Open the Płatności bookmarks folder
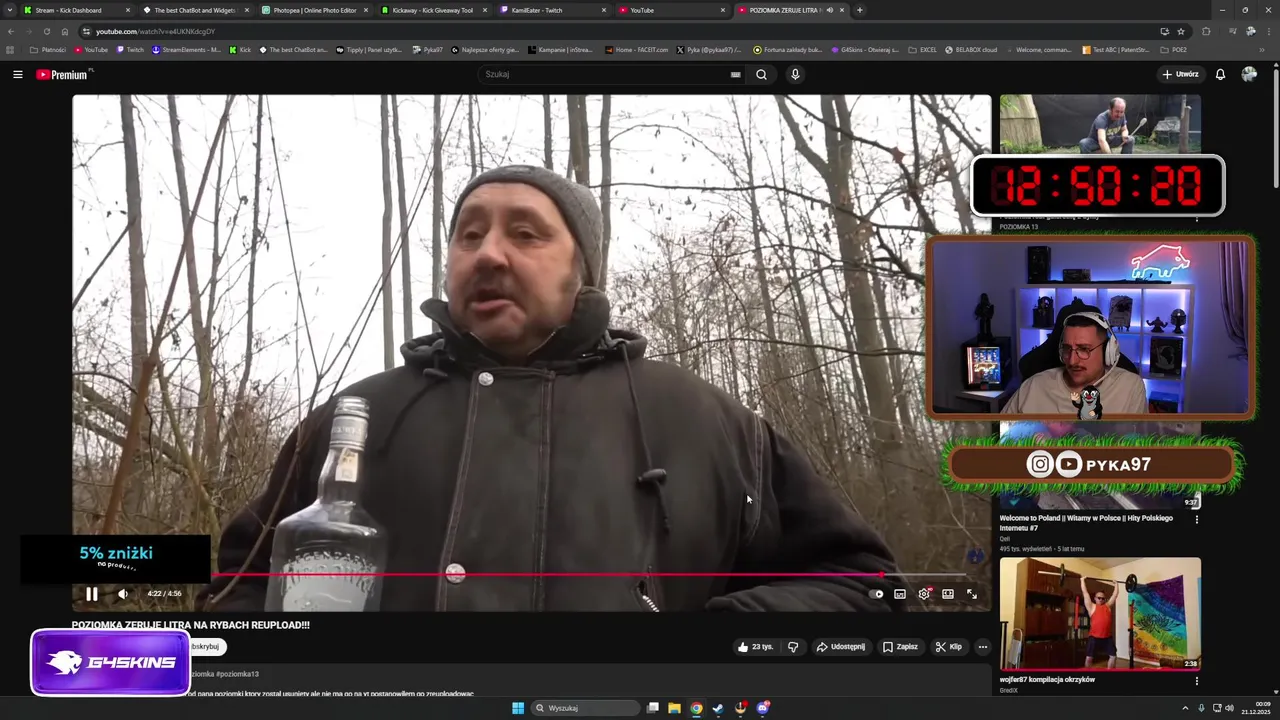The width and height of the screenshot is (1280, 720). [48, 49]
